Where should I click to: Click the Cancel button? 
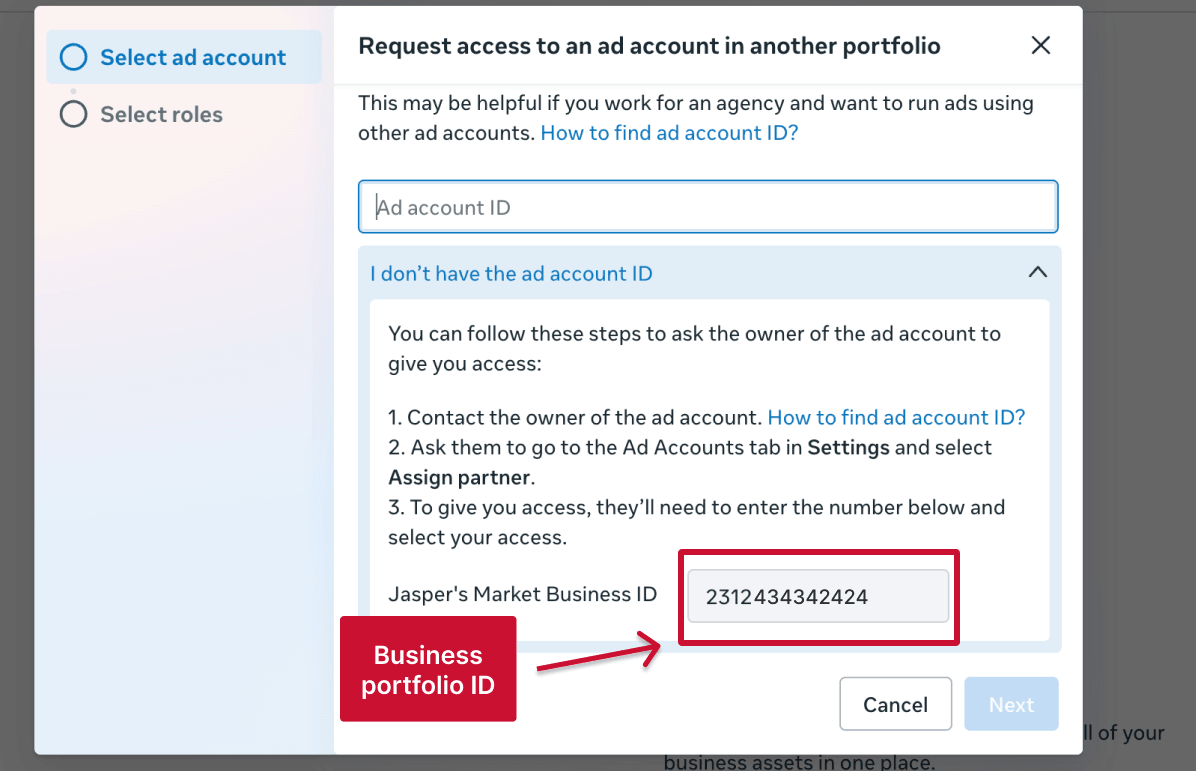(895, 703)
